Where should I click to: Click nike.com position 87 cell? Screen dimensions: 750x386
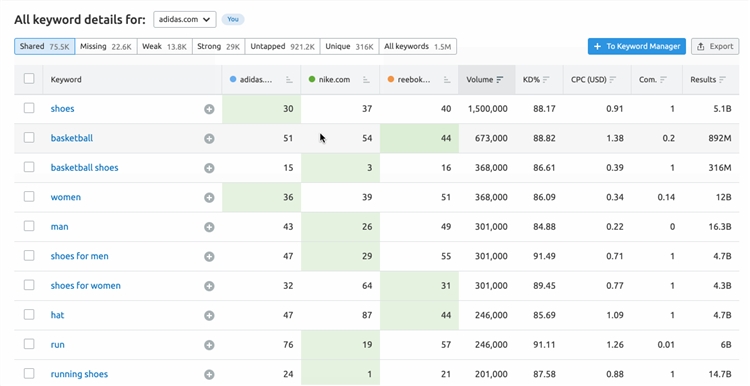[341, 315]
